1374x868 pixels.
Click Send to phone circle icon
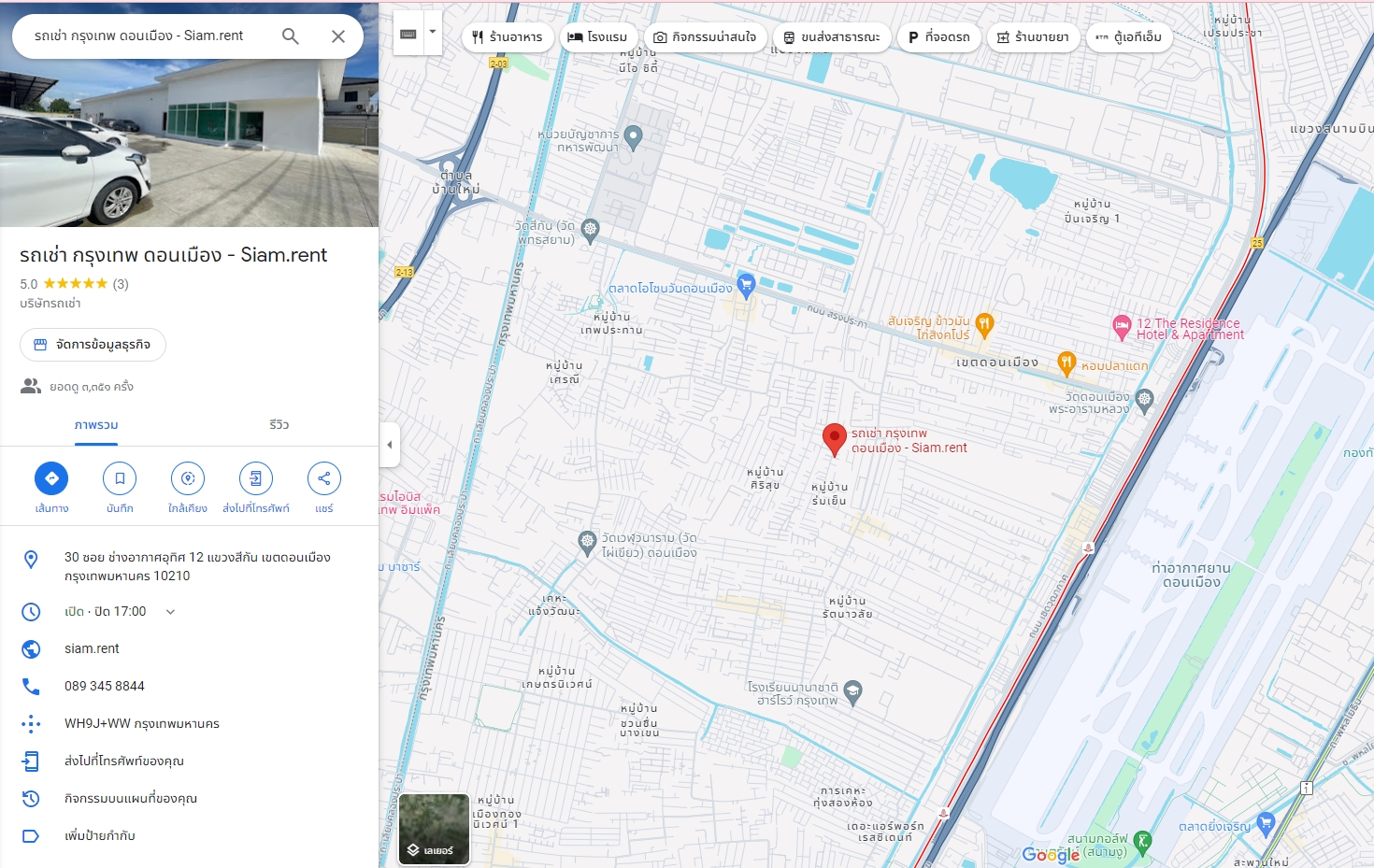pos(256,478)
